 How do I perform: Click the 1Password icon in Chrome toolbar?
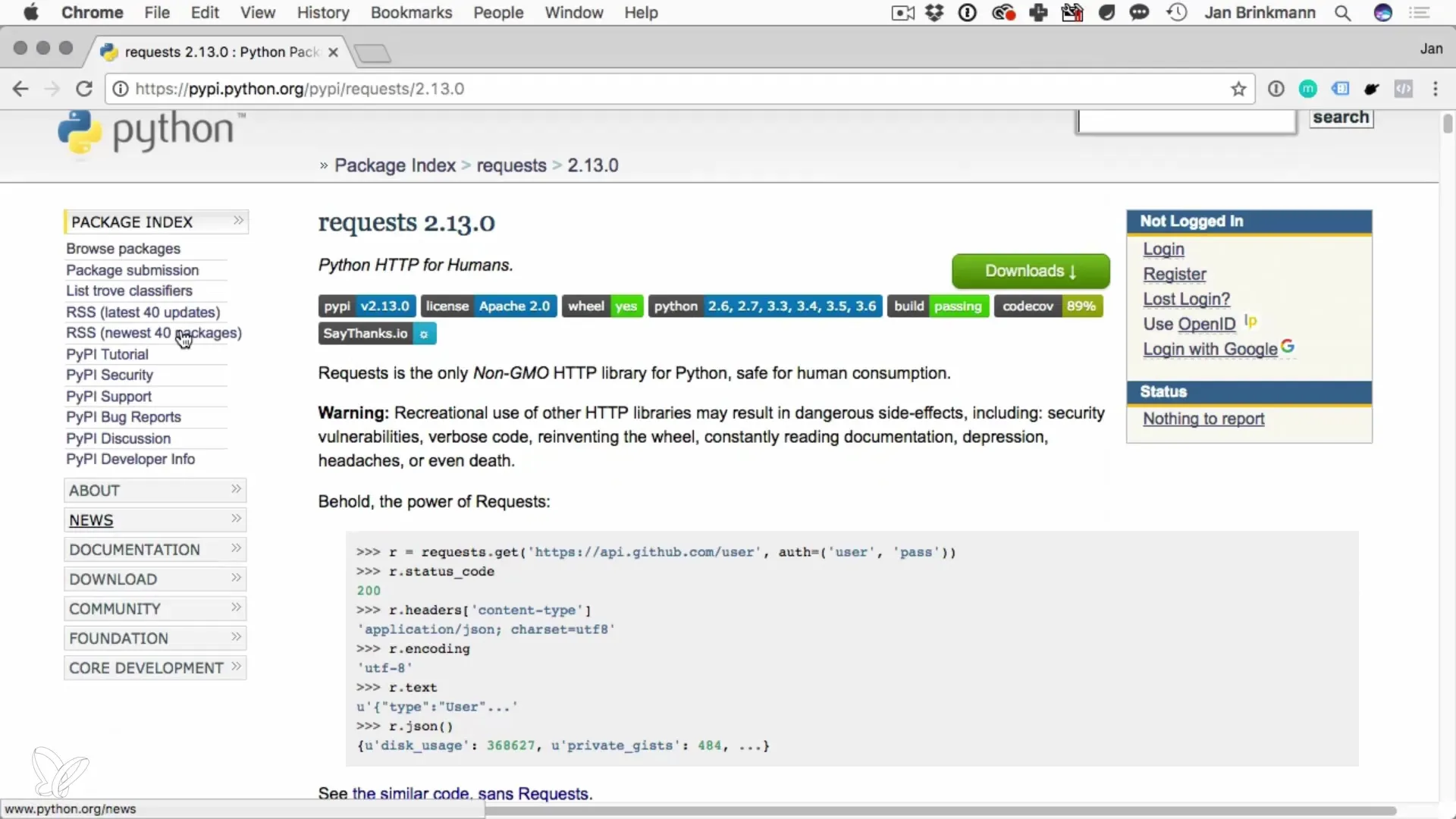[x=1276, y=89]
